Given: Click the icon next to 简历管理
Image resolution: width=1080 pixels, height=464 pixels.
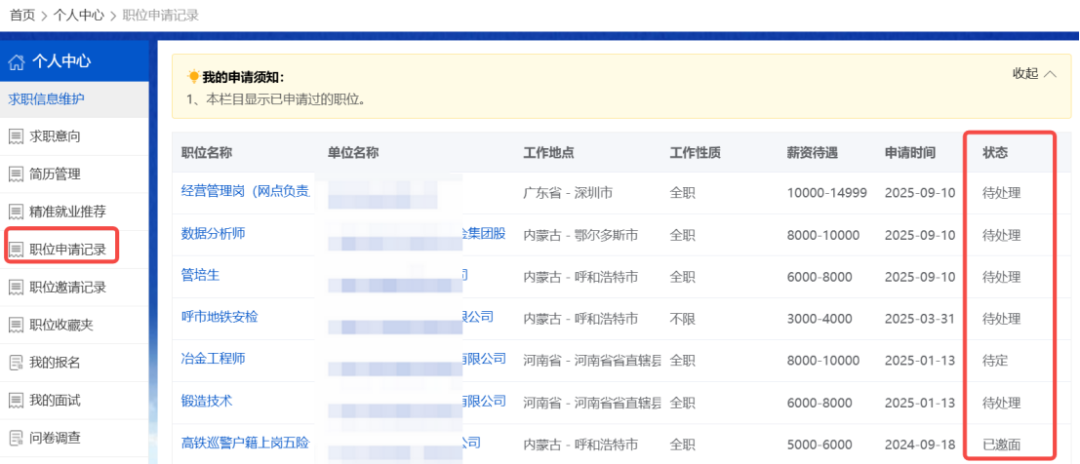Looking at the screenshot, I should [x=16, y=174].
